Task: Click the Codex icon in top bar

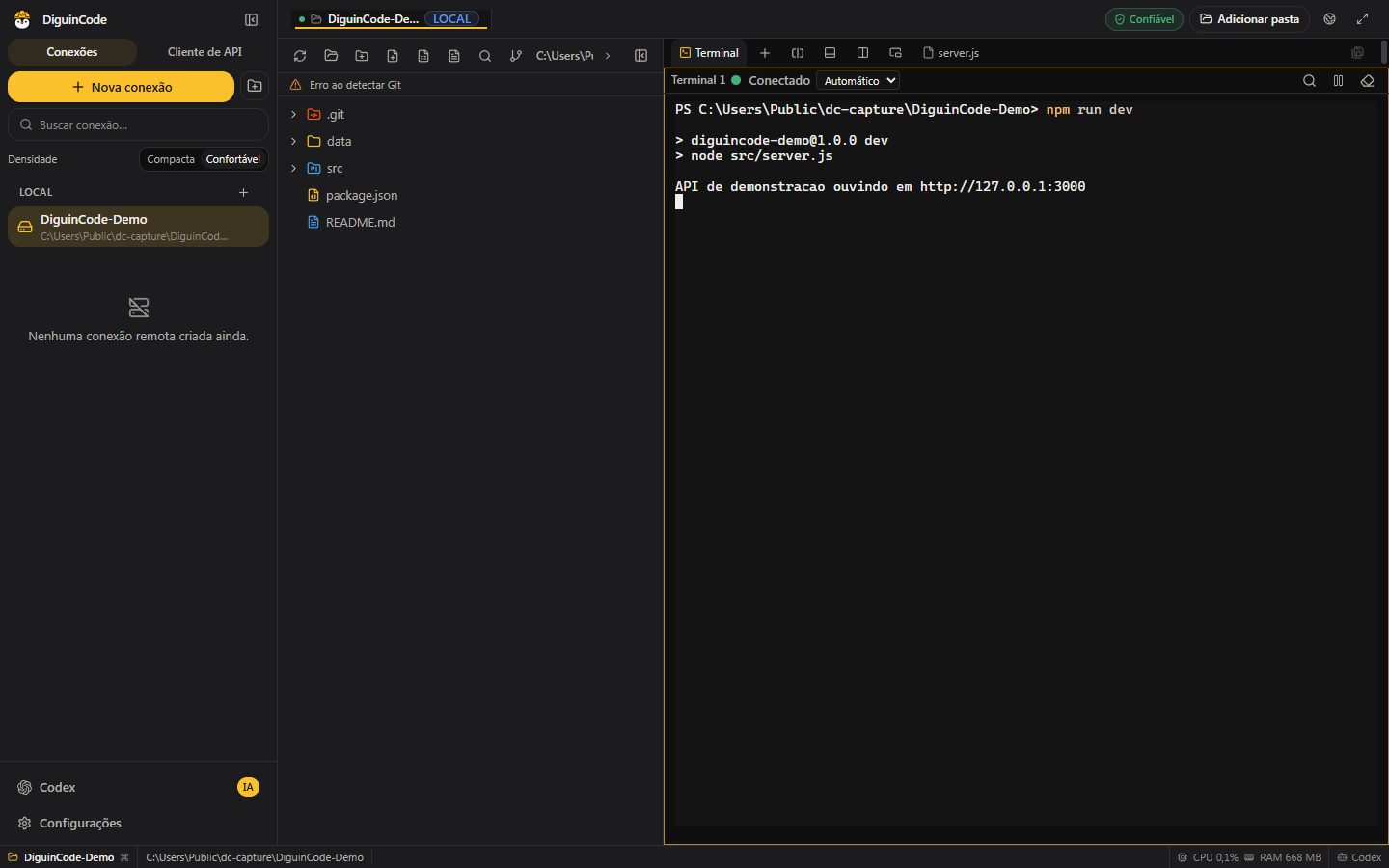Action: point(1330,19)
